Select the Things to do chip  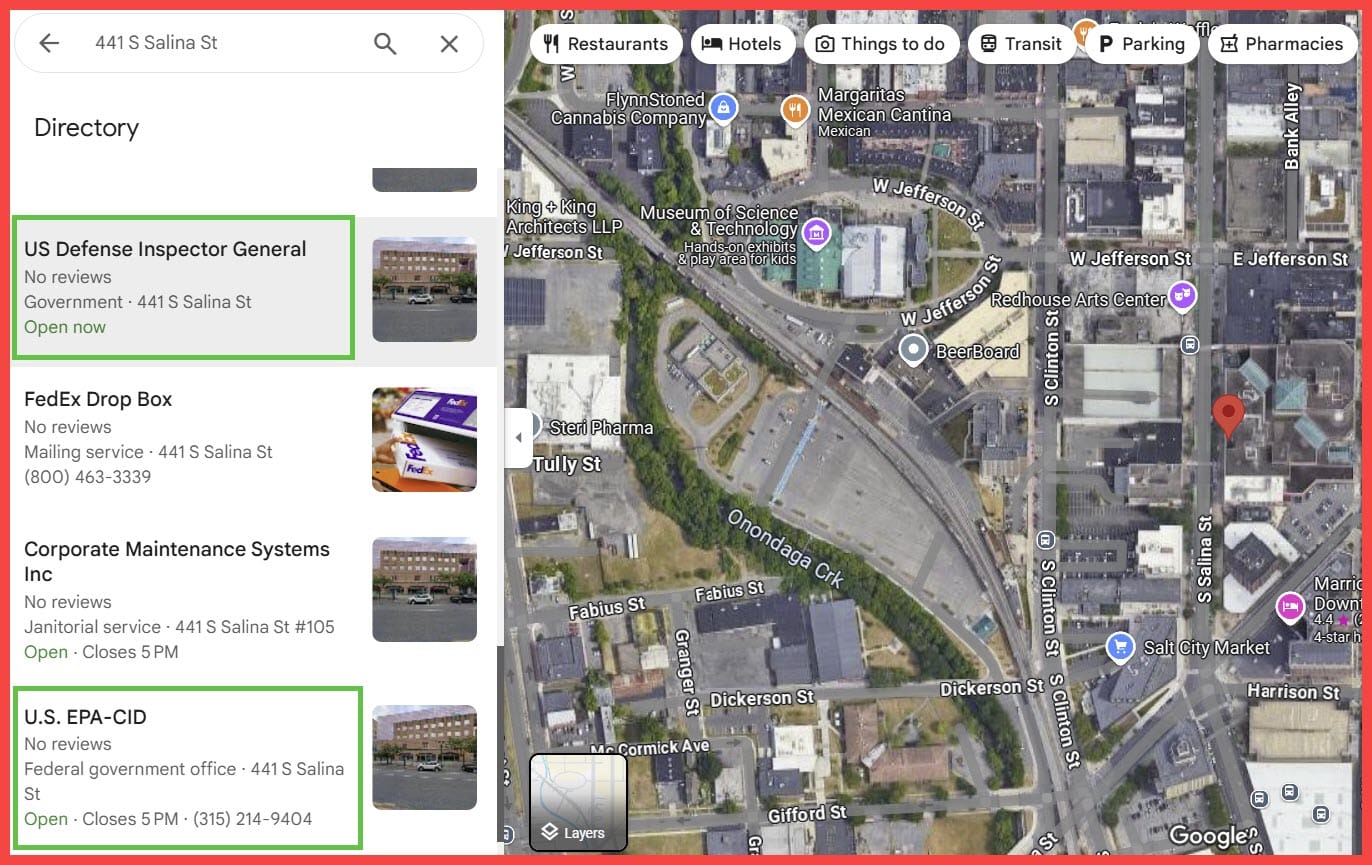(881, 44)
